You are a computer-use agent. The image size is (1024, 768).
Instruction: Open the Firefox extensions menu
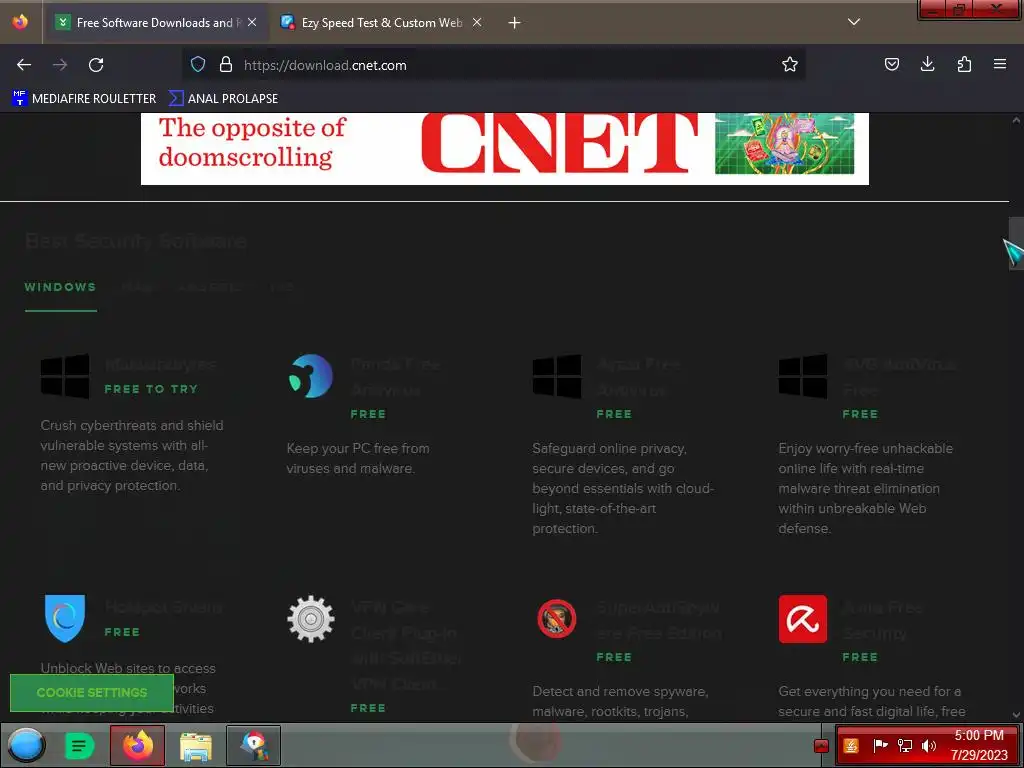tap(964, 64)
